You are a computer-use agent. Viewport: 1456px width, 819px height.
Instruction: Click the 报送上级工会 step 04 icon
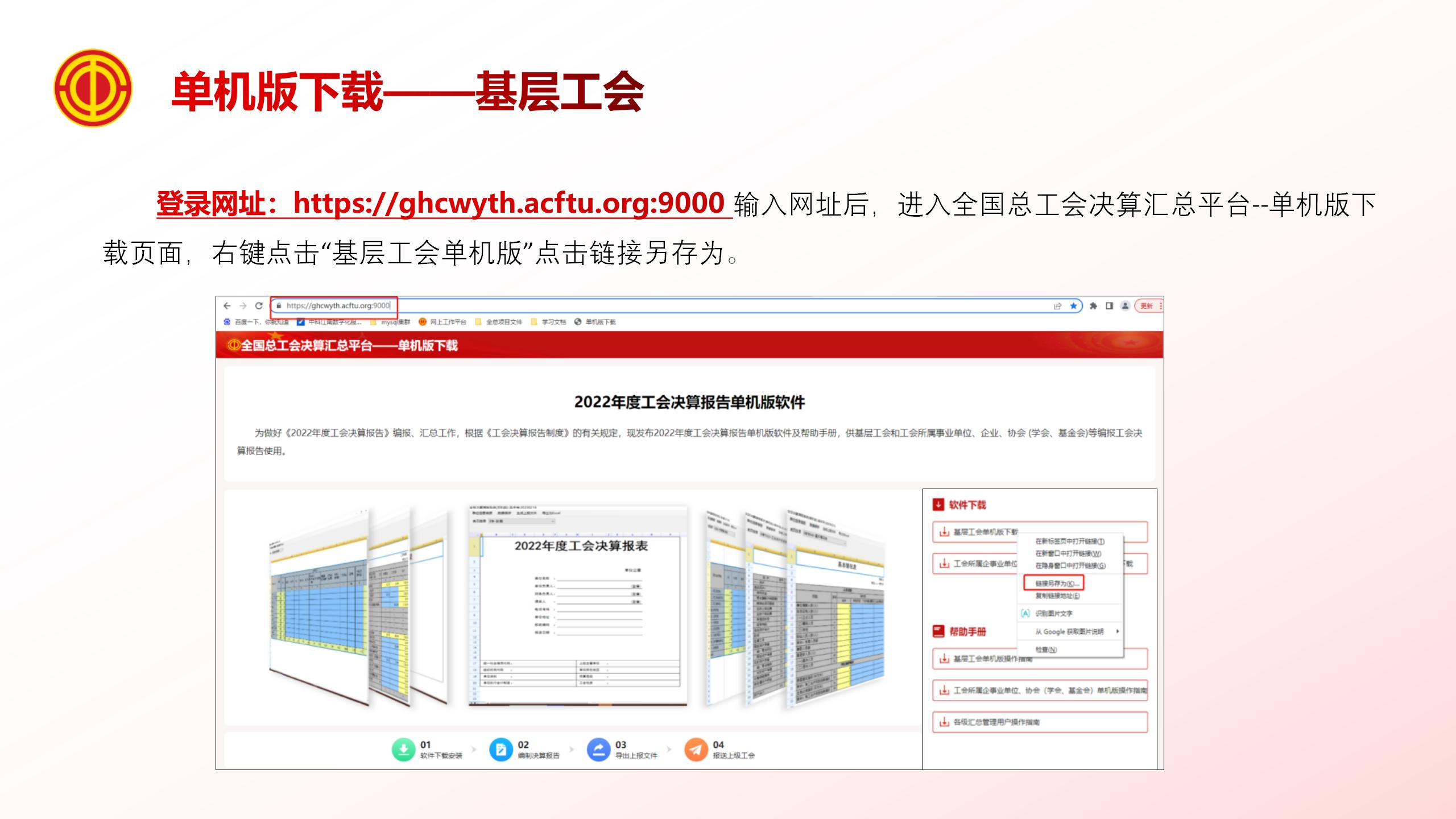(696, 750)
